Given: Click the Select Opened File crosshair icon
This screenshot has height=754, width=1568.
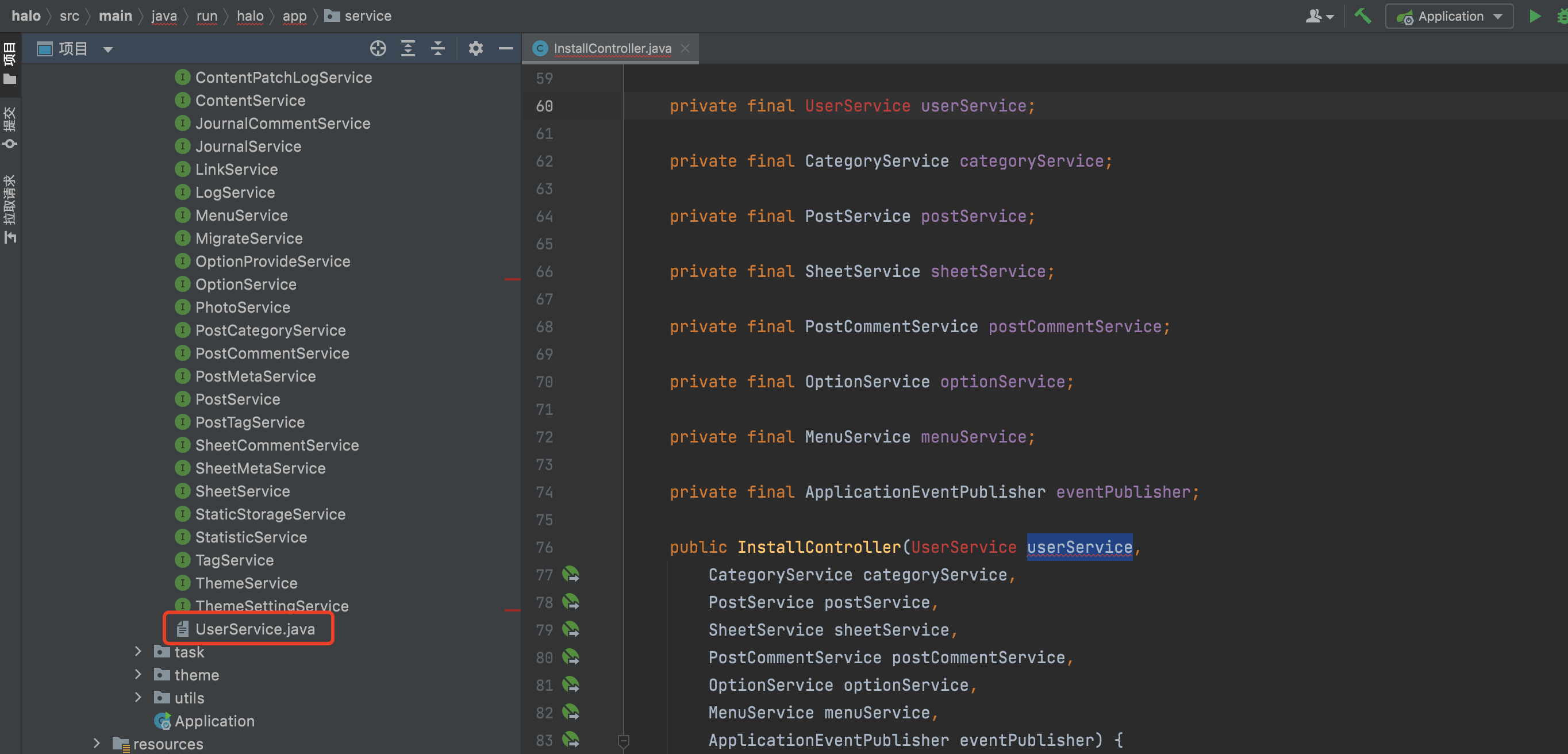Looking at the screenshot, I should [x=378, y=49].
